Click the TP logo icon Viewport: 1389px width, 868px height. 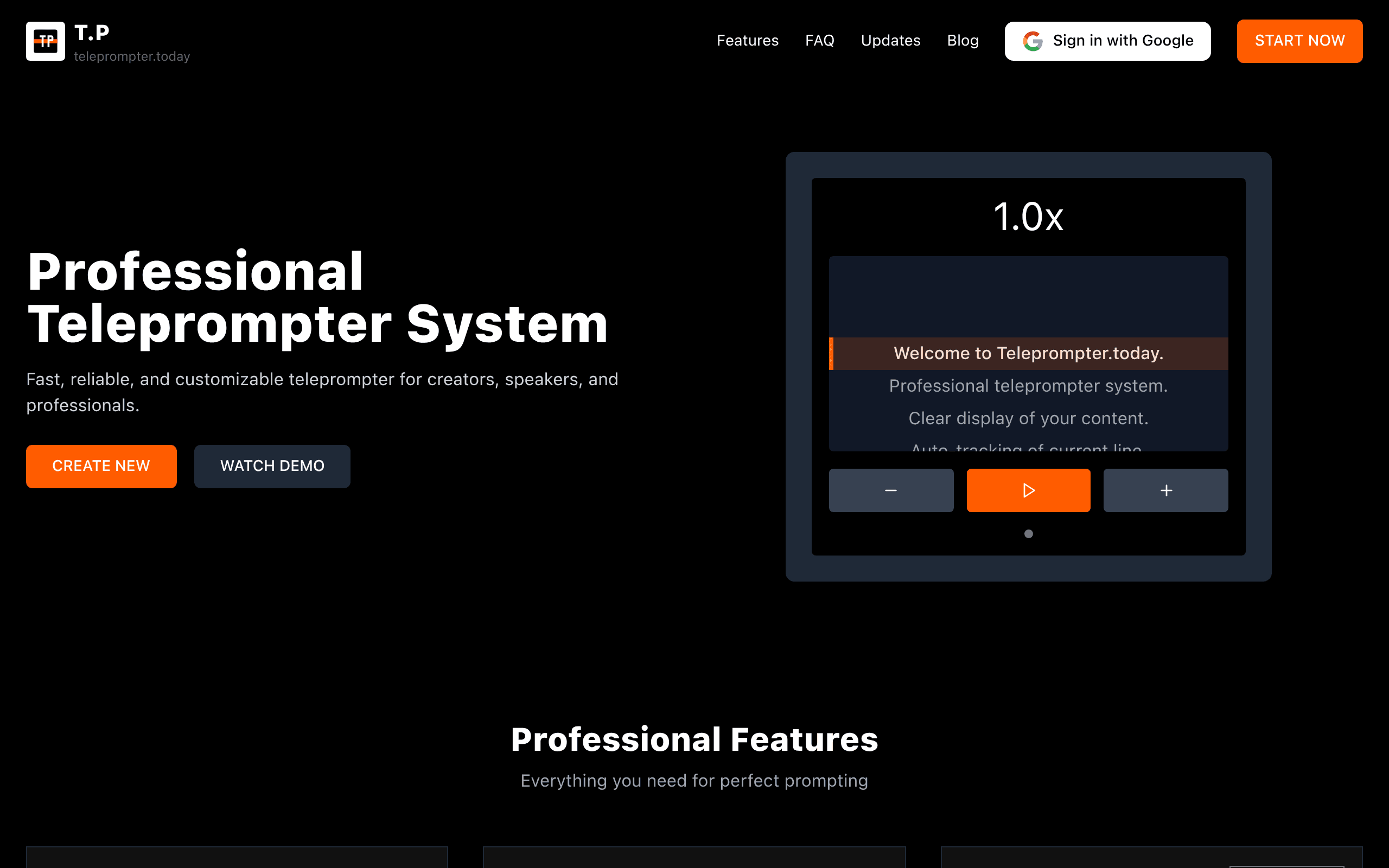point(46,41)
